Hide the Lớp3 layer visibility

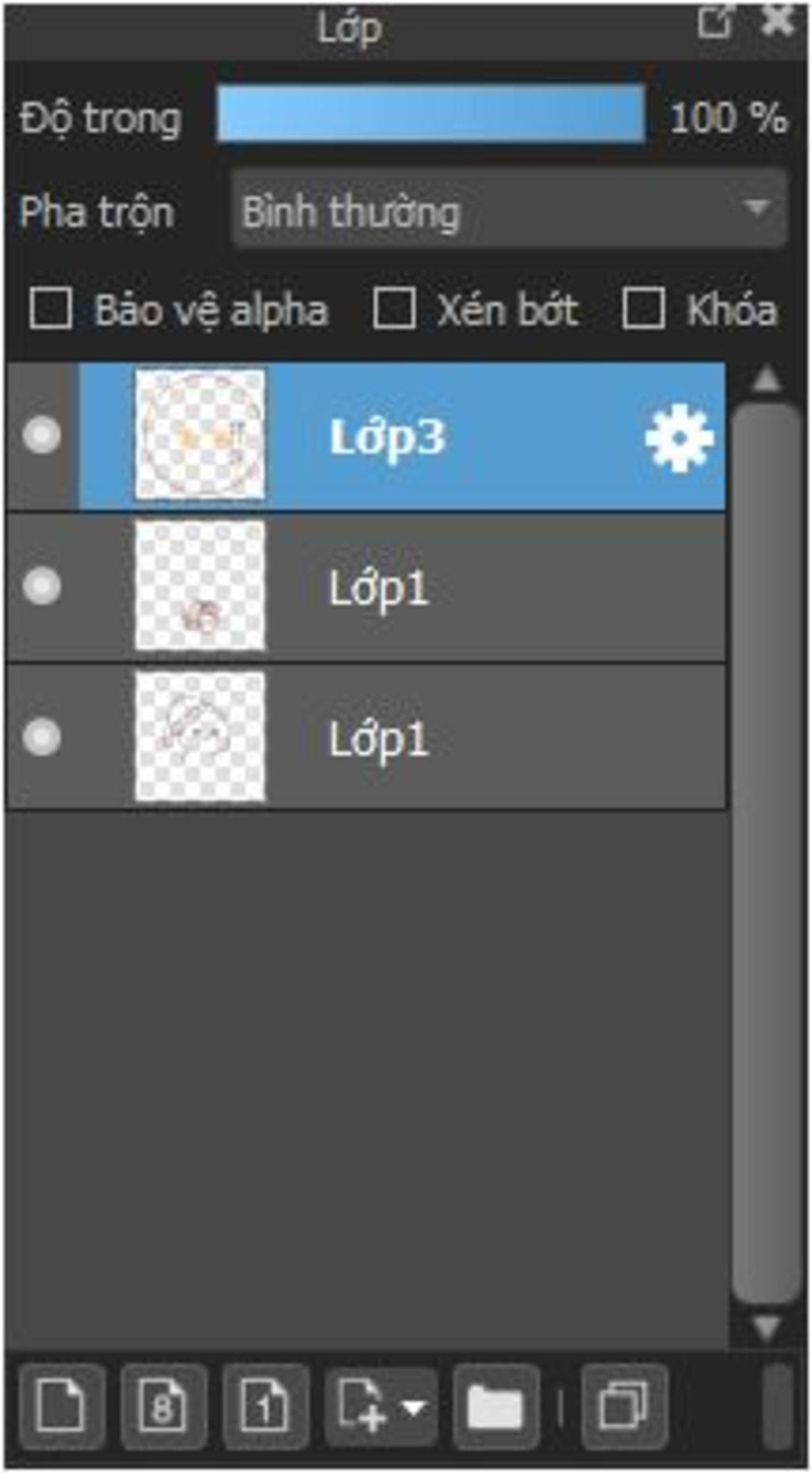tap(41, 435)
